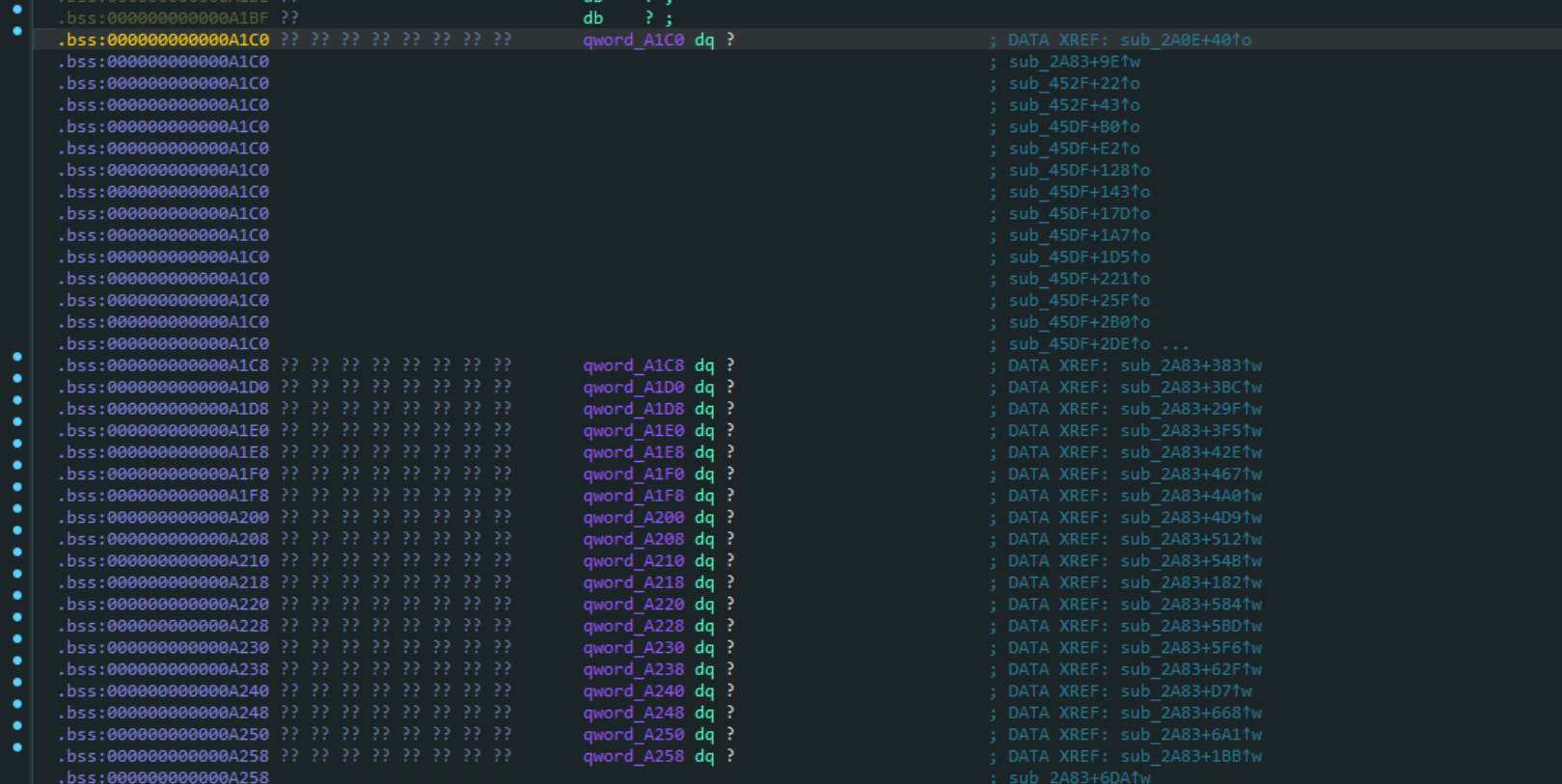Click the sub_45DF+1D5 xref
Screen dimensions: 1562x784
click(x=1080, y=257)
